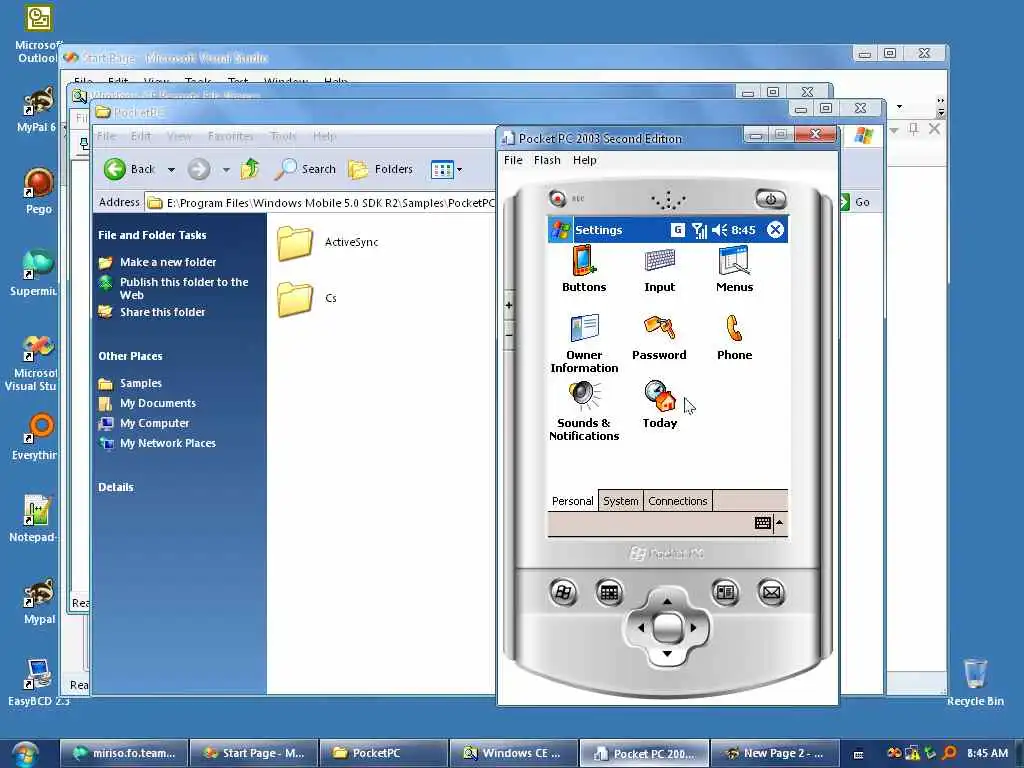Tap the speaker volume icon in emulator title bar
The image size is (1024, 768).
[720, 230]
